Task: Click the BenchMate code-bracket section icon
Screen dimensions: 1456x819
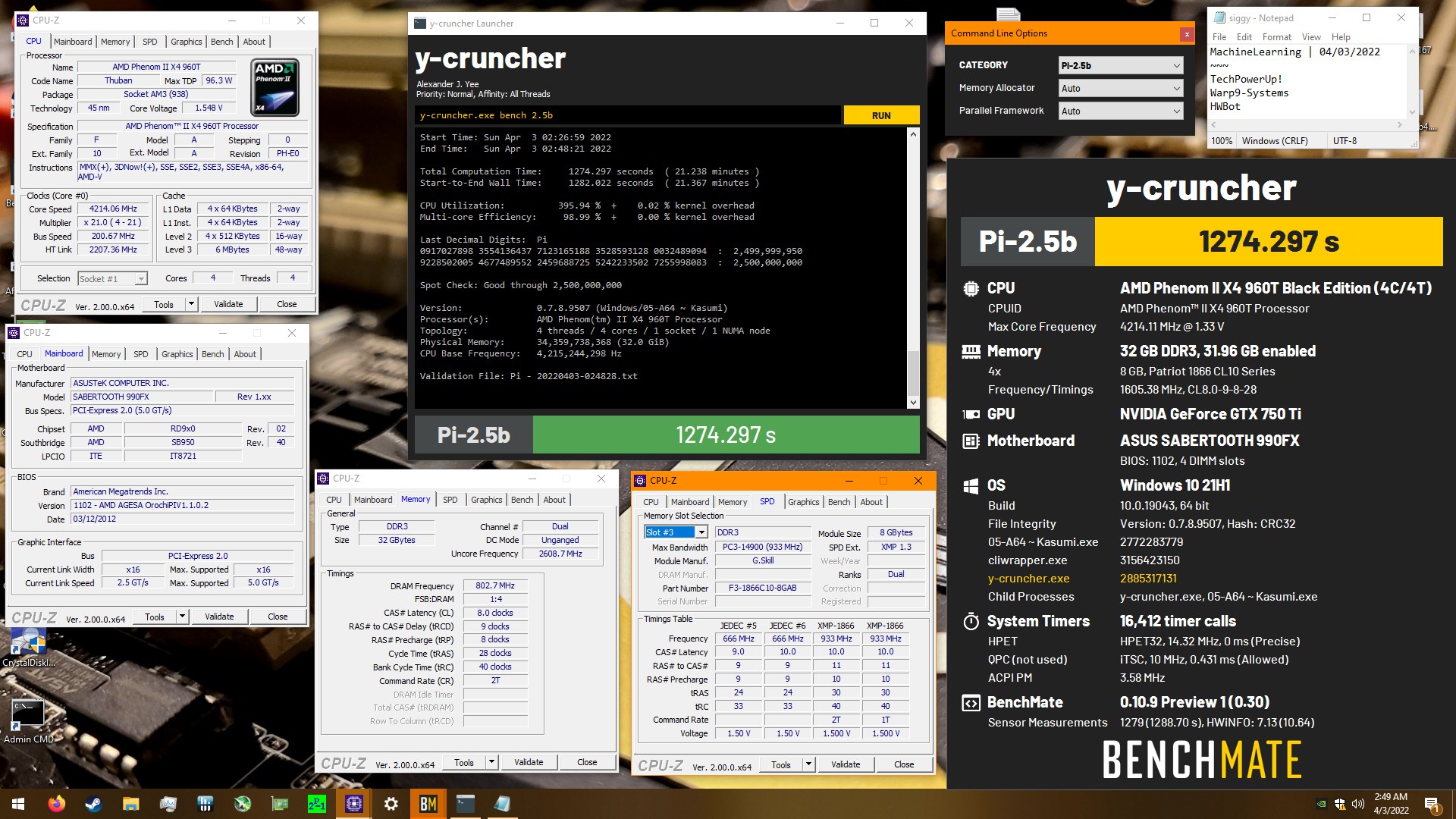Action: click(x=971, y=702)
